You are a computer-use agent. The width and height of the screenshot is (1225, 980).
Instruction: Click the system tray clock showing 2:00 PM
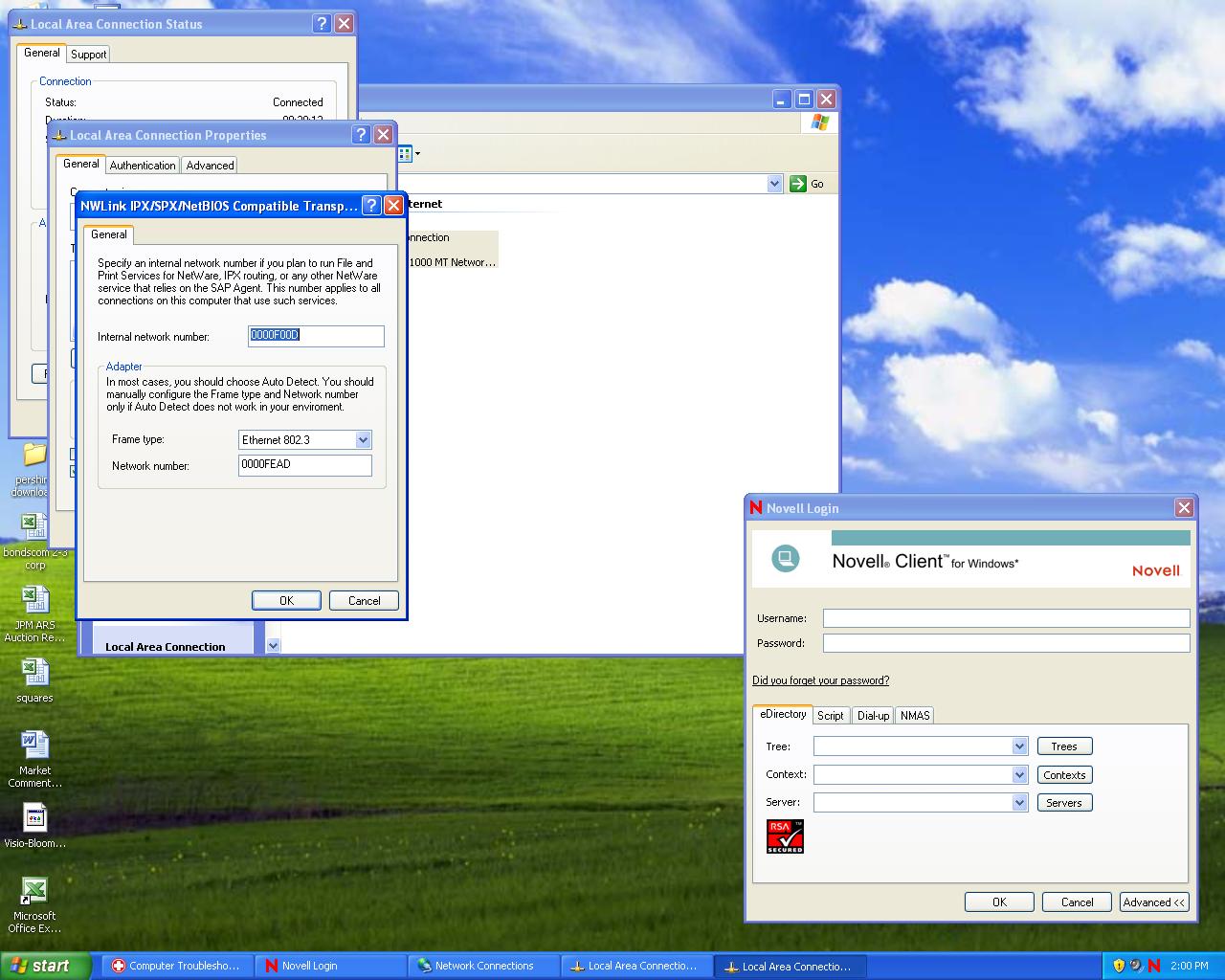(x=1189, y=966)
